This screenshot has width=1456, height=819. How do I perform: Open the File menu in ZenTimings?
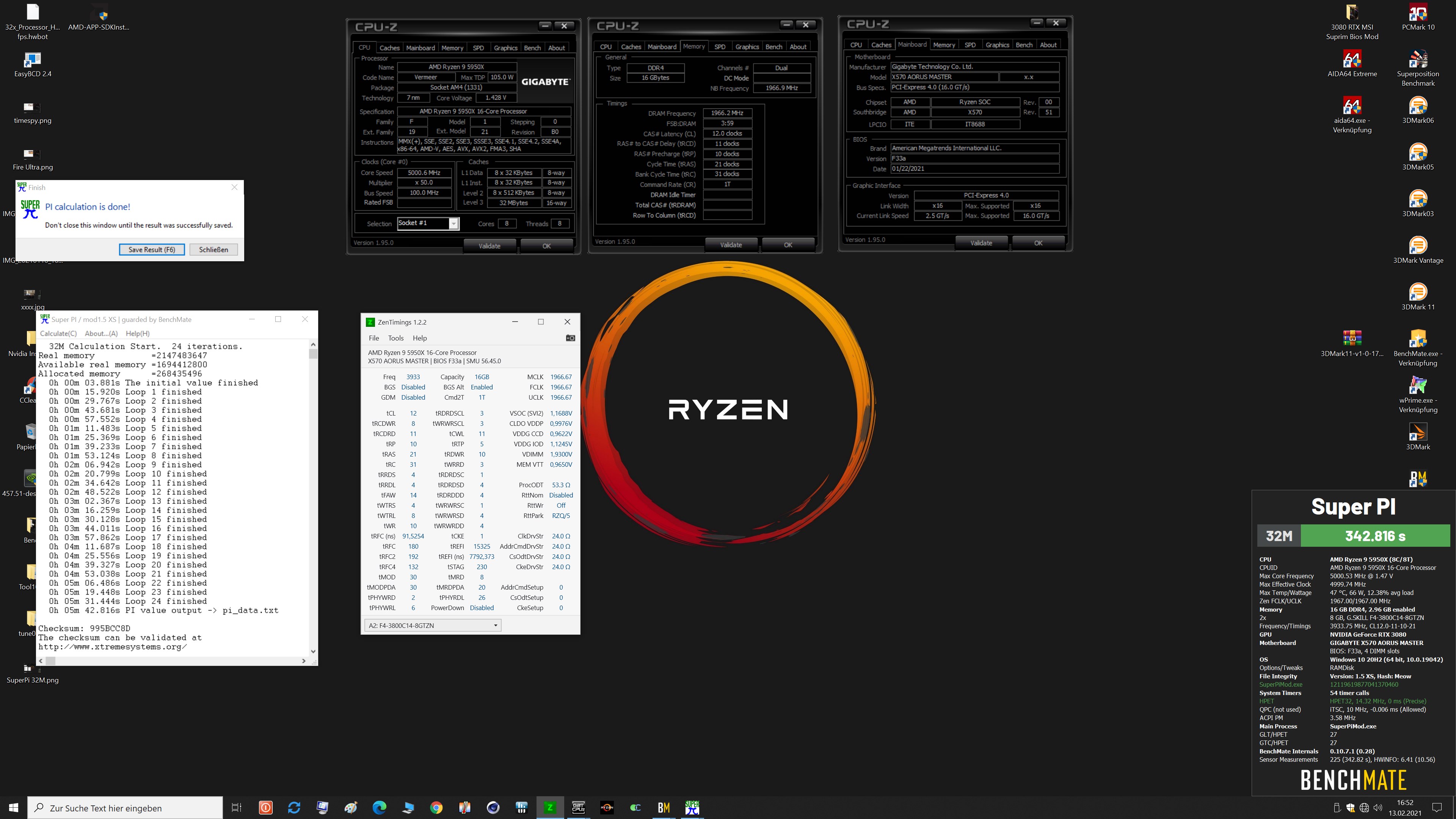(x=373, y=338)
